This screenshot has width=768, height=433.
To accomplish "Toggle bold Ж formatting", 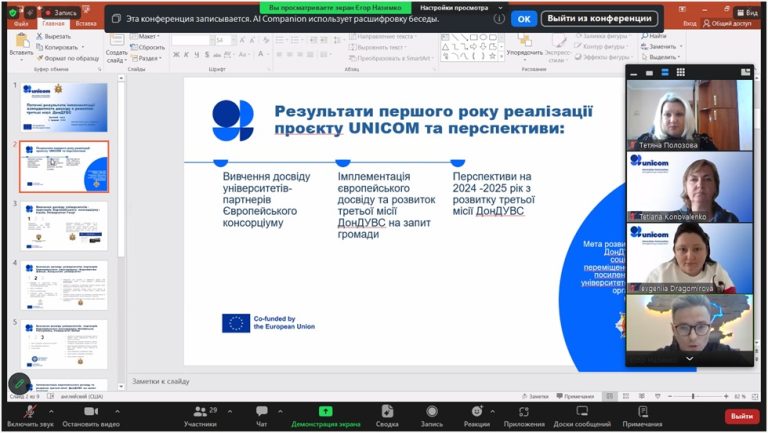I will [x=176, y=55].
